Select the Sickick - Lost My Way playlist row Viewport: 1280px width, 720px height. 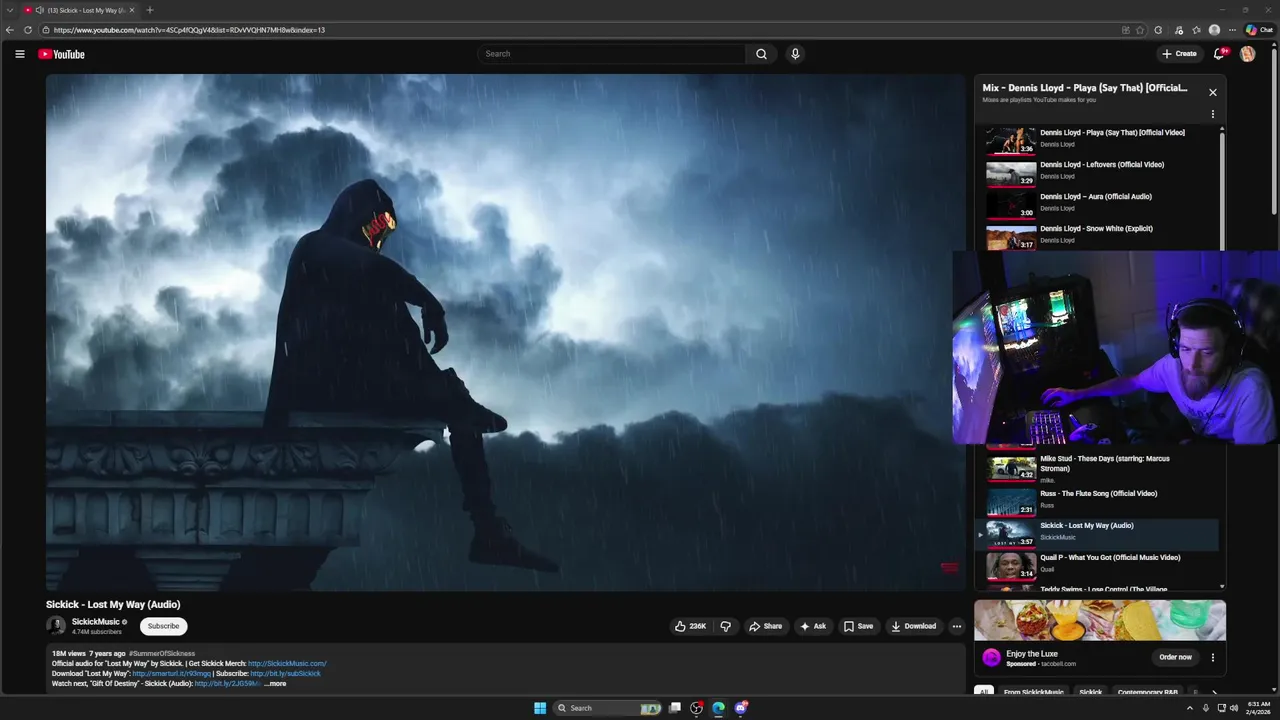(x=1097, y=533)
